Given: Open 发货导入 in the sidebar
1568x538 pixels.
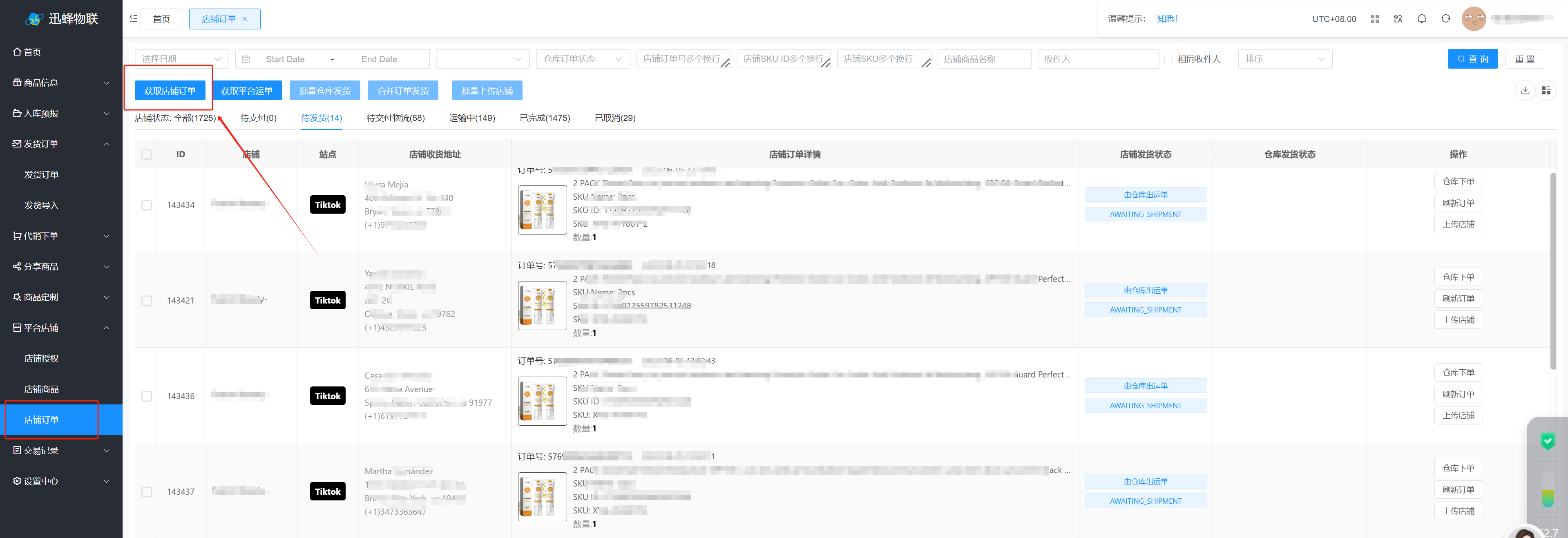Looking at the screenshot, I should click(x=61, y=205).
